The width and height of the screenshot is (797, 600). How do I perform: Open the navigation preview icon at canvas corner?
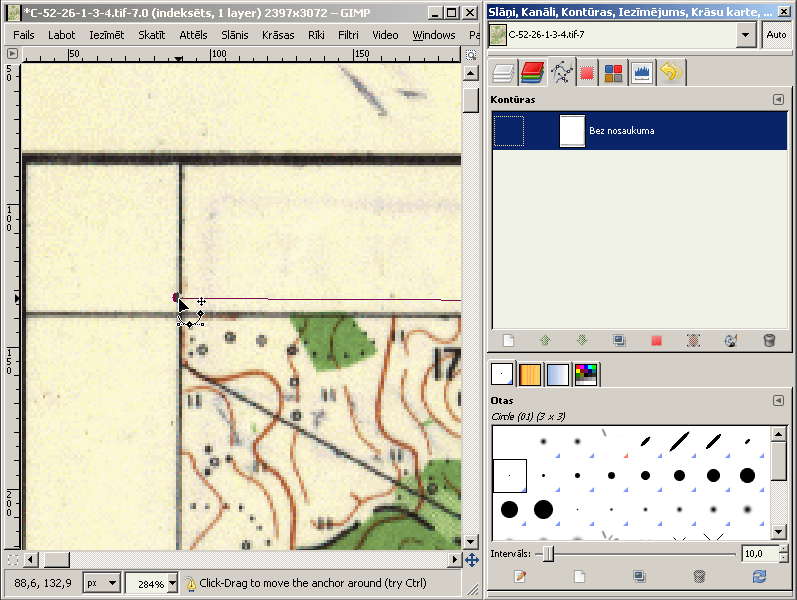click(x=472, y=560)
